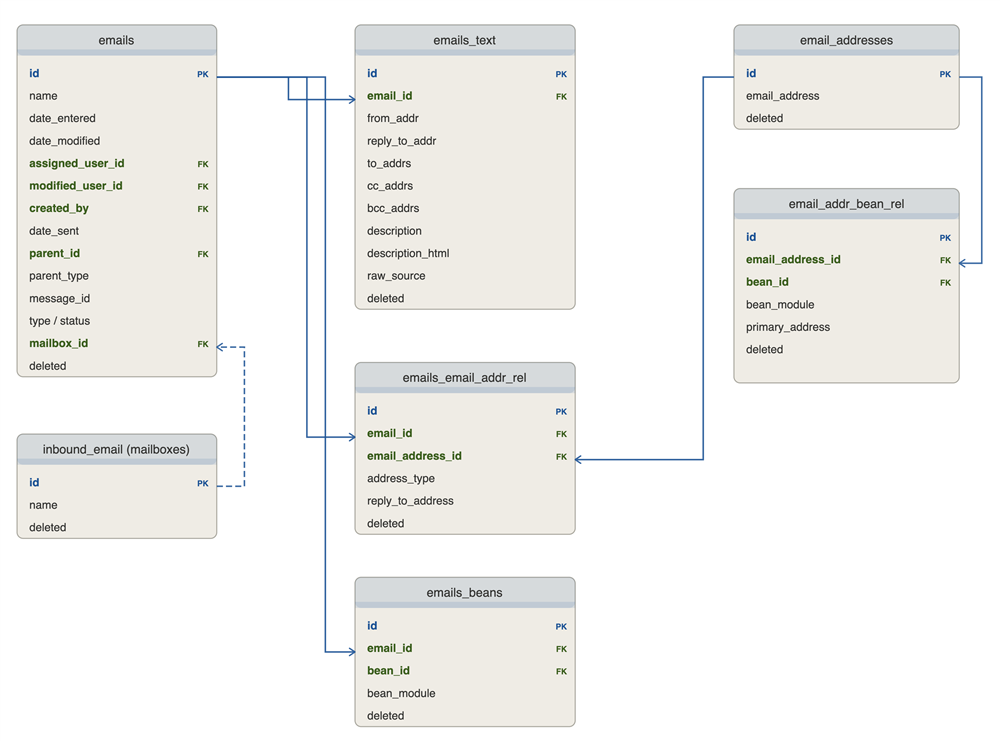The height and width of the screenshot is (741, 1000).
Task: Select the parent_type field in emails
Action: tap(59, 276)
